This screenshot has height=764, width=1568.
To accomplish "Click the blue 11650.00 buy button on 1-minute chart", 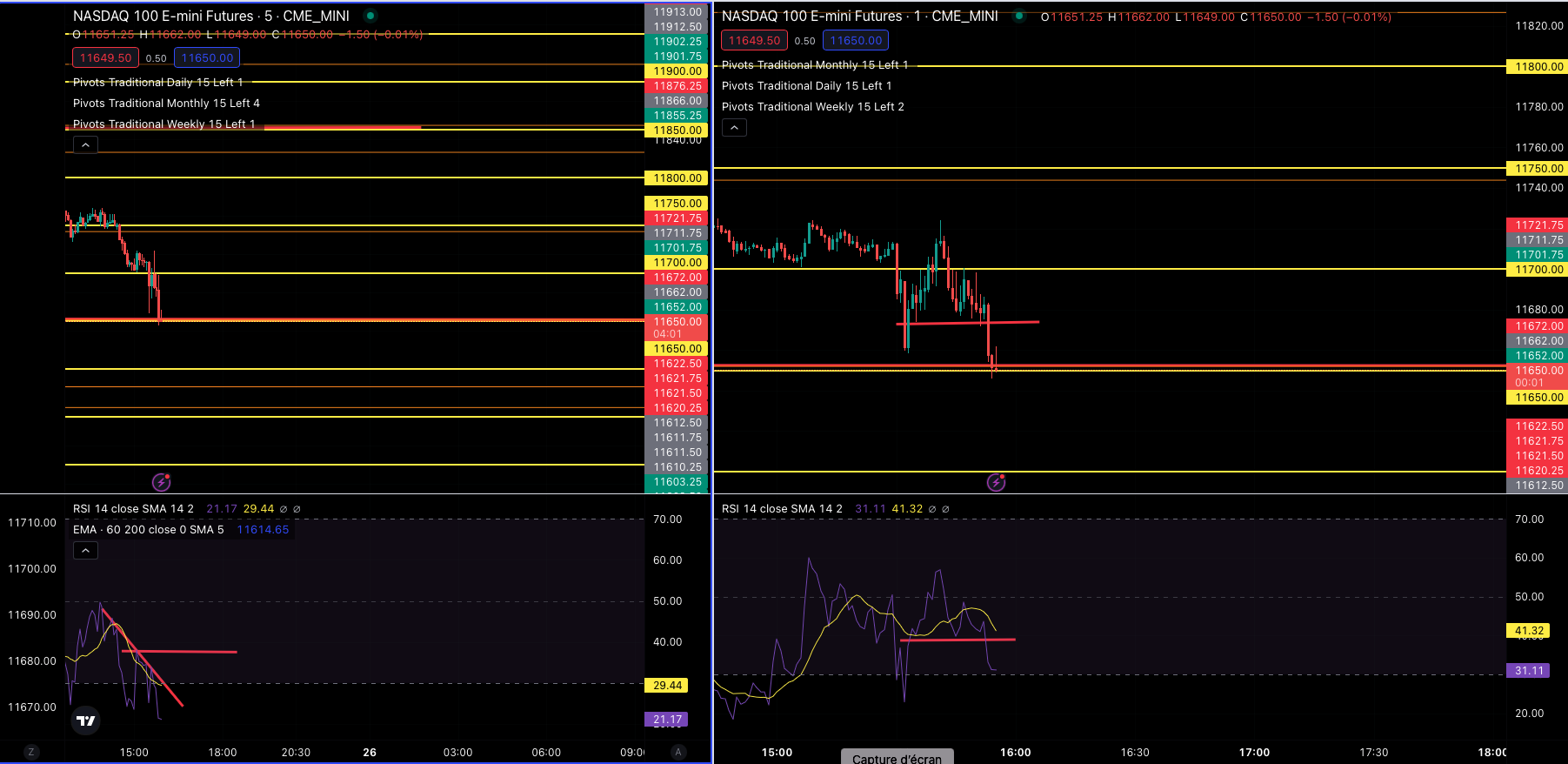I will click(856, 40).
